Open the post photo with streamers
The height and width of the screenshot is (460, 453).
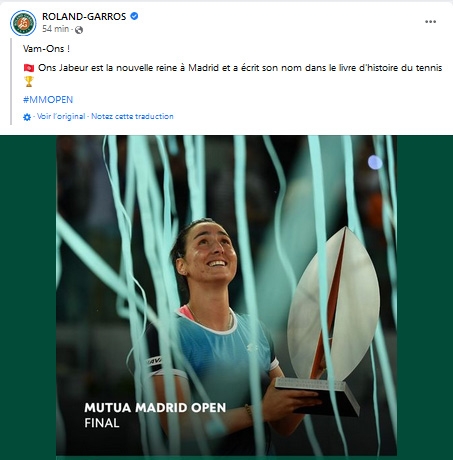point(226,295)
